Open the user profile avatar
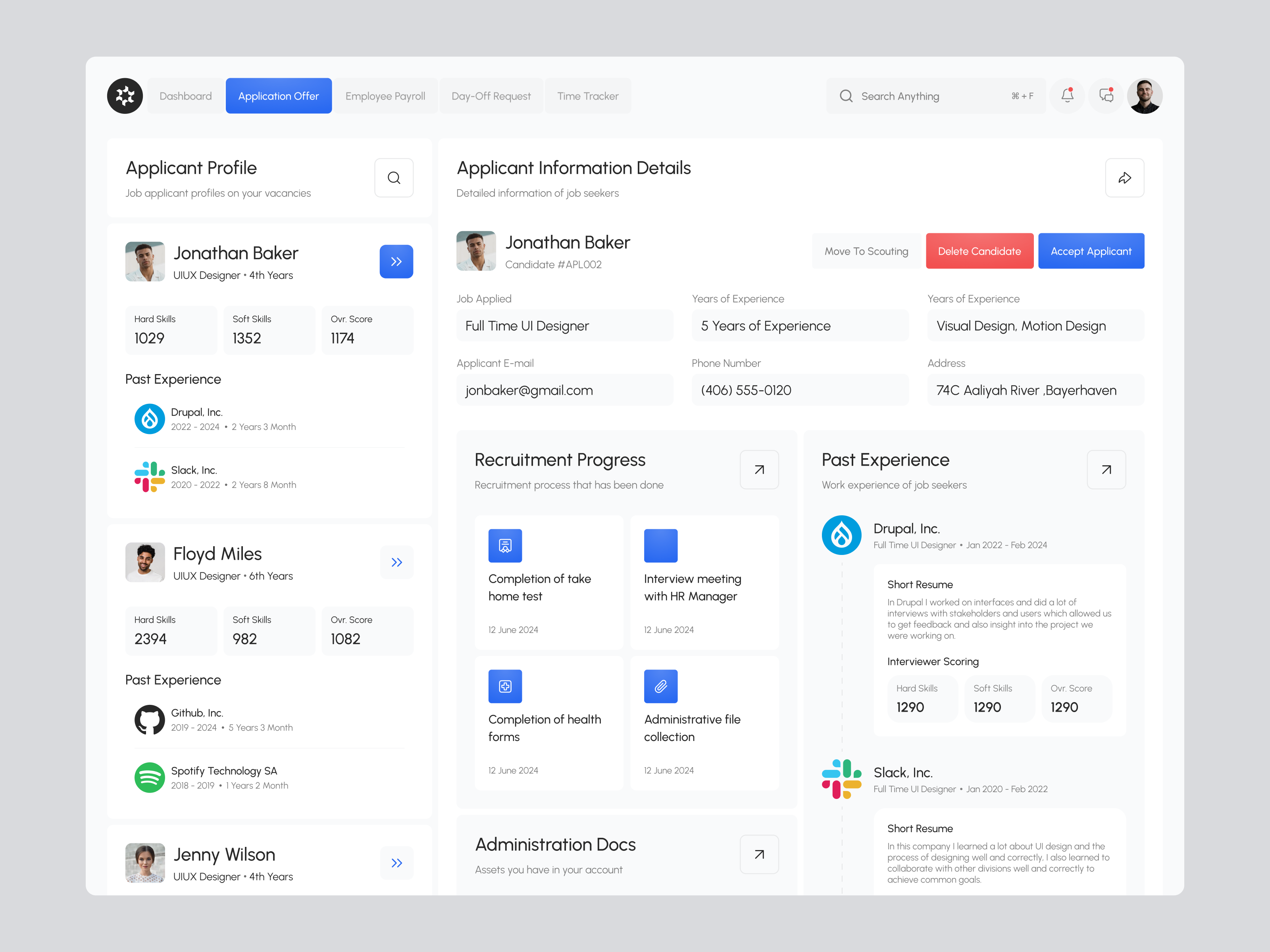This screenshot has height=952, width=1270. (1144, 96)
